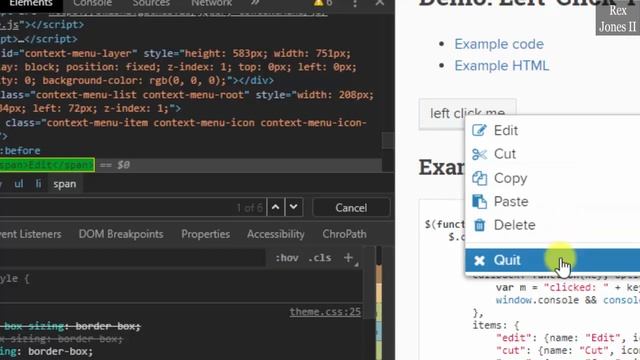Viewport: 640px width, 360px height.
Task: Open the ChroPath tab
Action: point(344,234)
